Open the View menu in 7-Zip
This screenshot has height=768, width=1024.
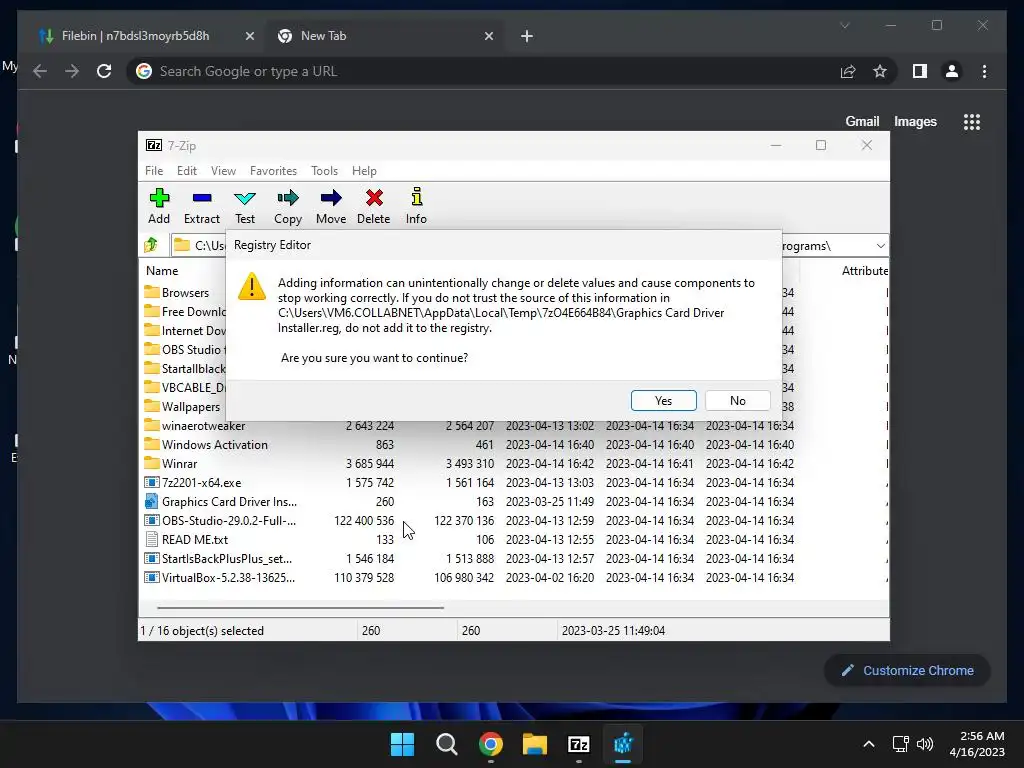[223, 170]
